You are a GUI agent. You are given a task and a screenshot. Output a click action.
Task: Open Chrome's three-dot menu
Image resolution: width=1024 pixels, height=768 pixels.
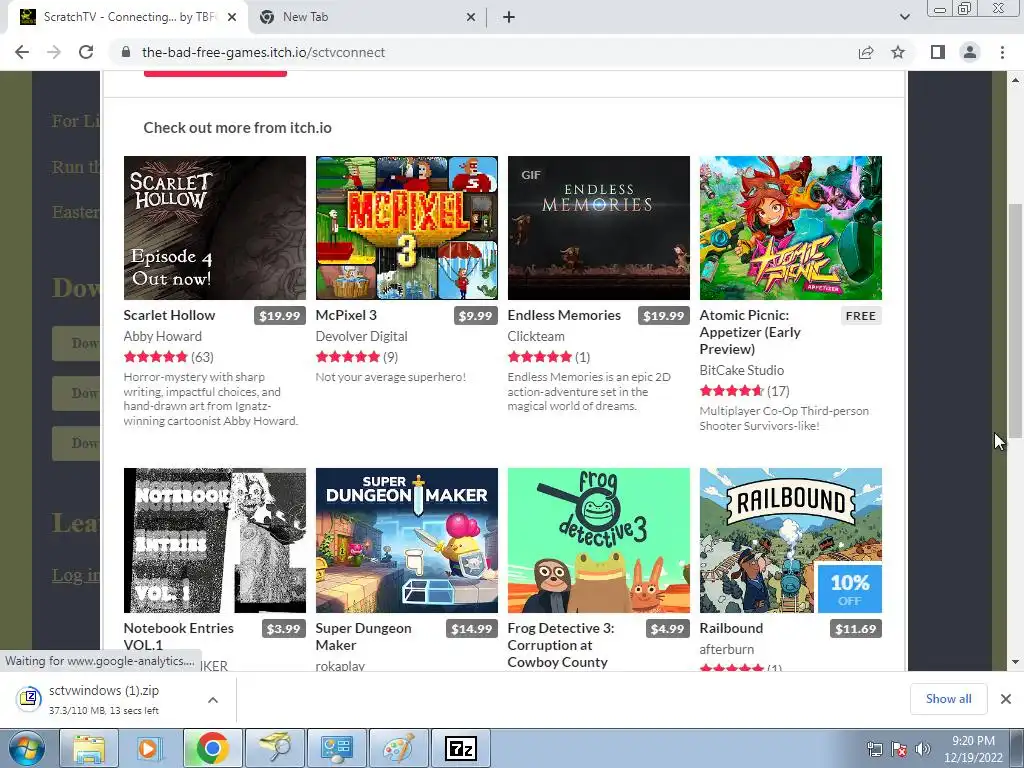coord(1002,52)
